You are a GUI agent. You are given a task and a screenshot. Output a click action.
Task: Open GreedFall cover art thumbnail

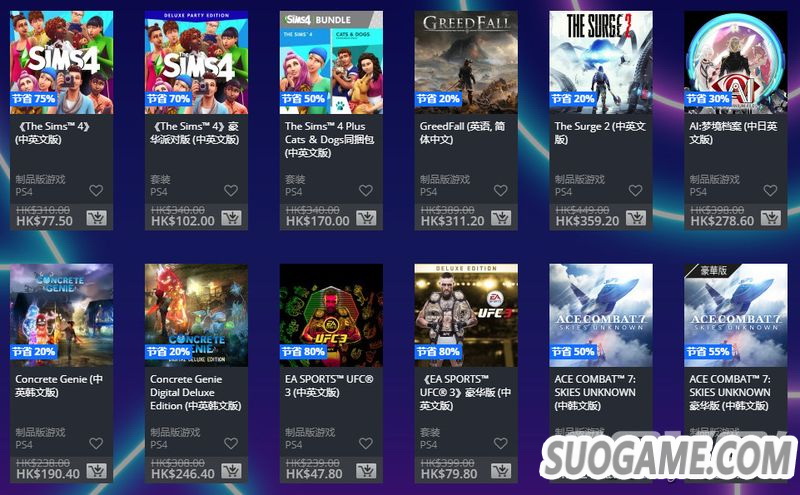click(466, 62)
